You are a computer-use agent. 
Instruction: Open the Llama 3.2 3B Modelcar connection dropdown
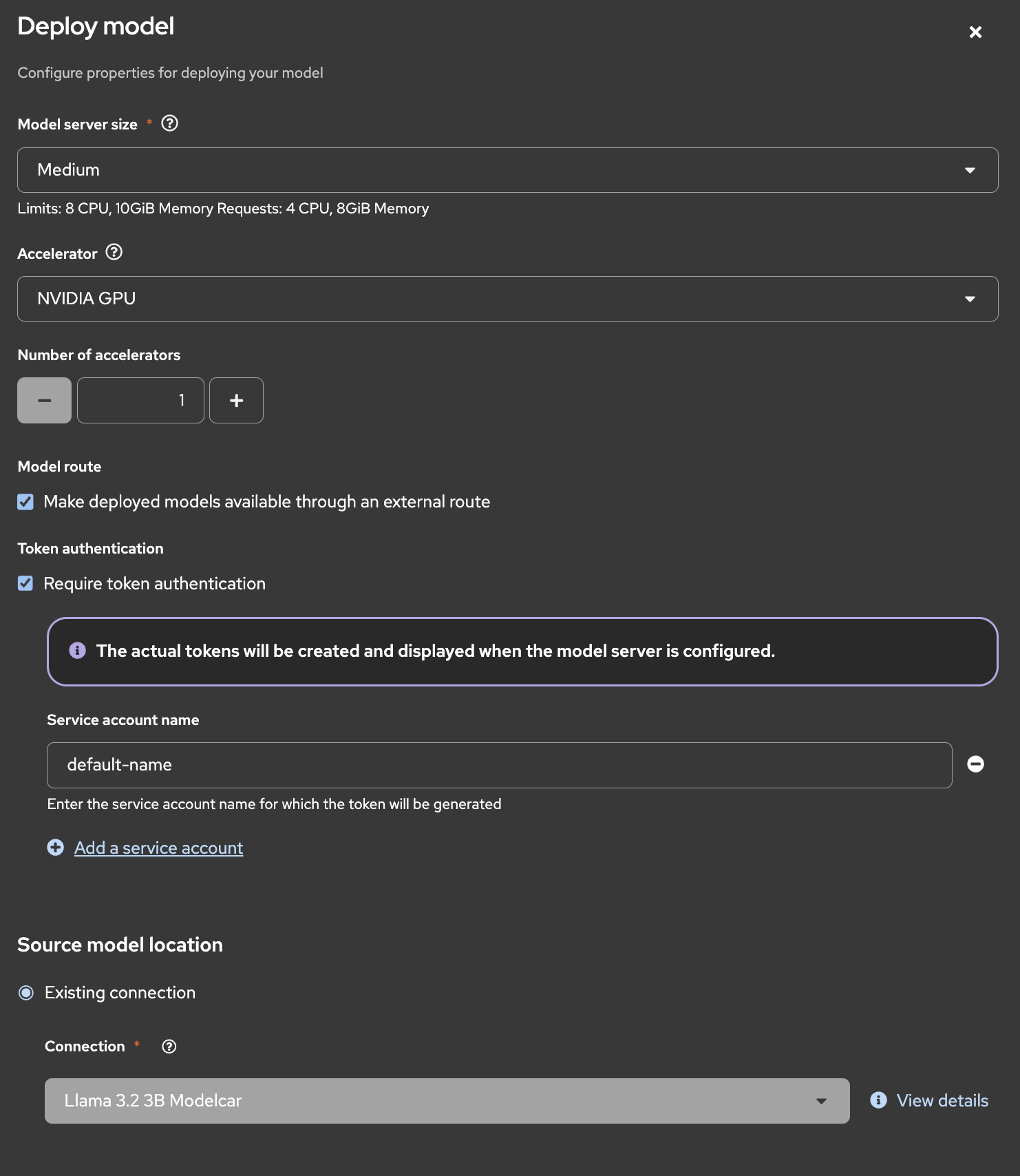click(447, 1101)
